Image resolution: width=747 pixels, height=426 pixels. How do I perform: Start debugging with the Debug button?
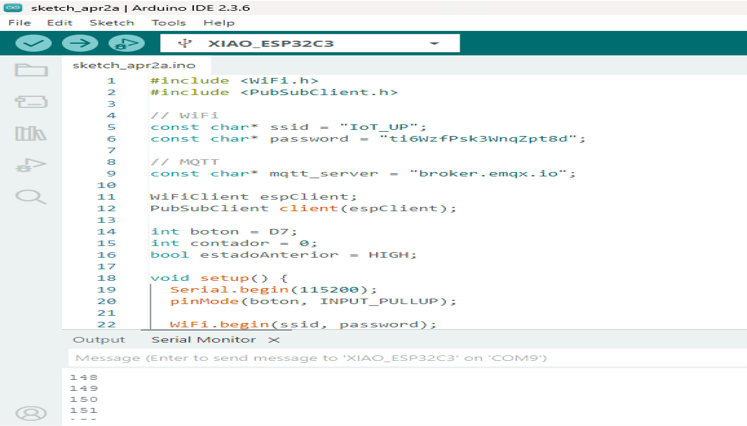coord(126,43)
